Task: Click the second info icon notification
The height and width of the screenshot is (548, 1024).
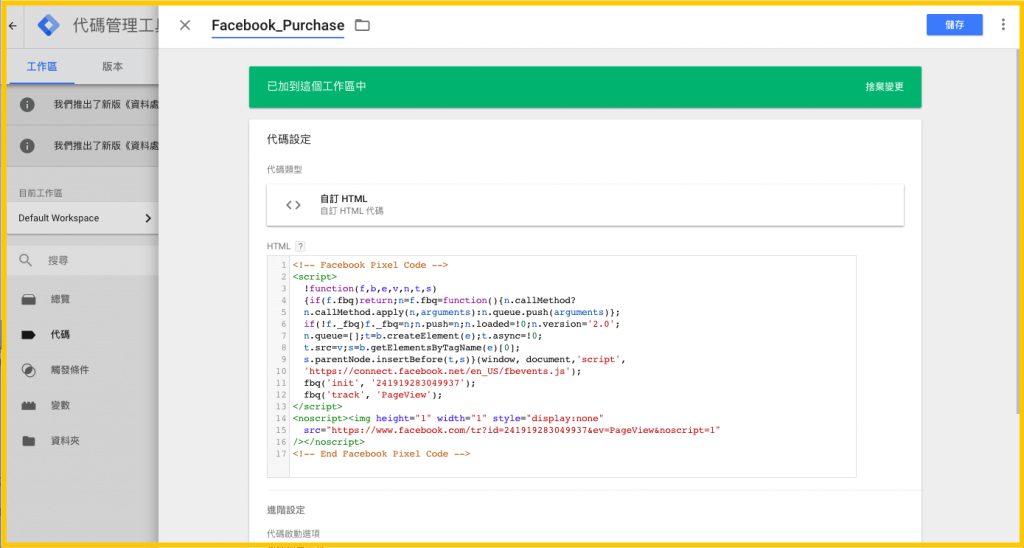Action: coord(27,146)
